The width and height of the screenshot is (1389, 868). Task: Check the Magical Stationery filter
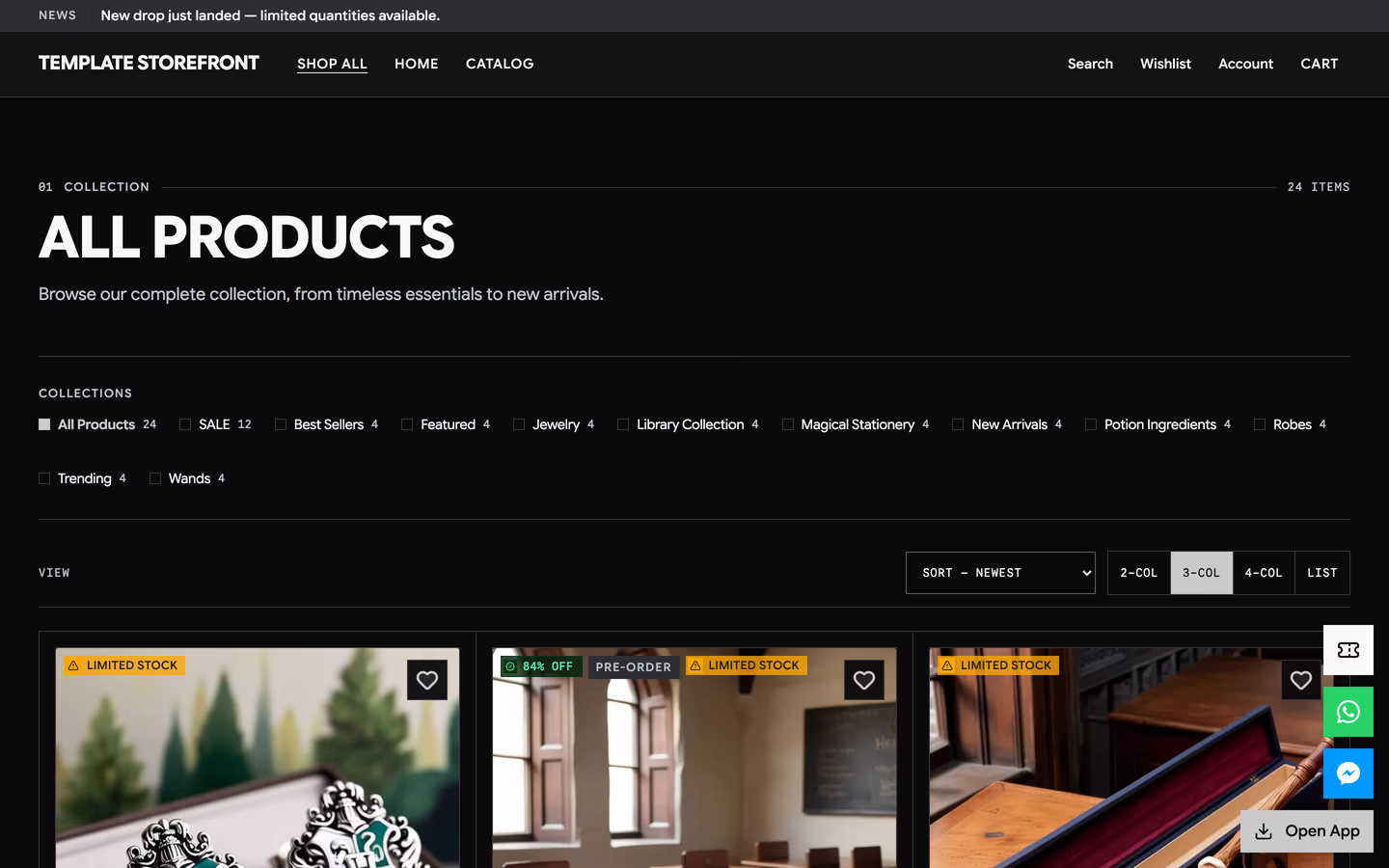[788, 424]
